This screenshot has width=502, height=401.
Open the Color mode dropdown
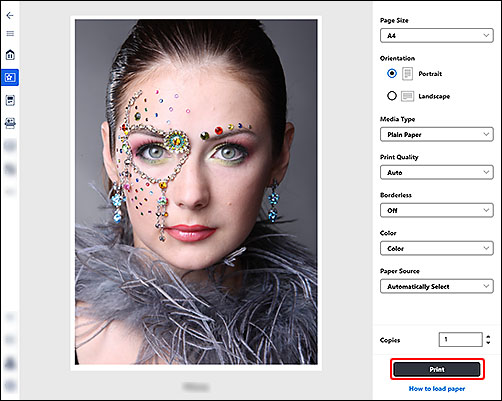coord(437,248)
